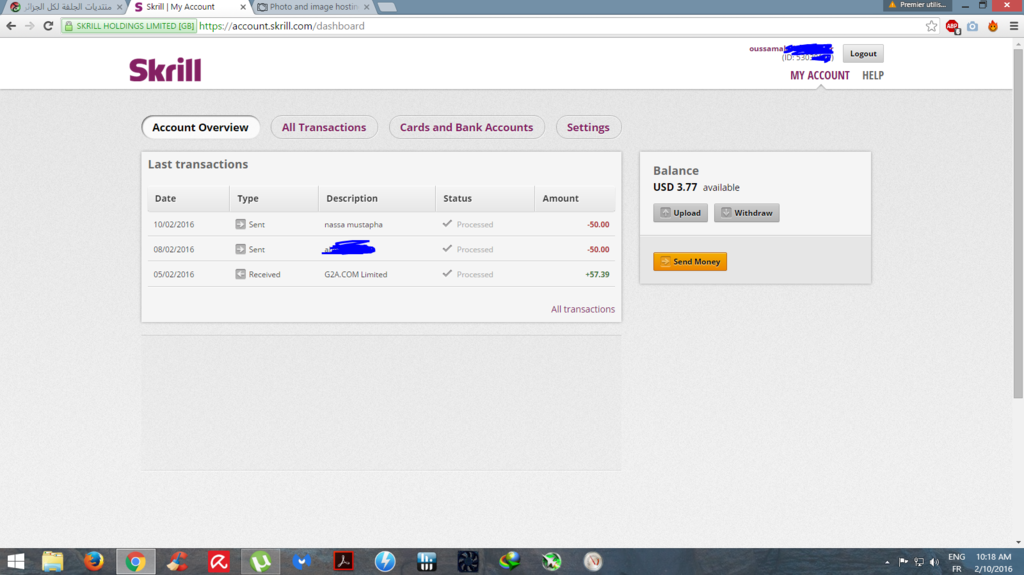The width and height of the screenshot is (1024, 575).
Task: Click the network tray icon
Action: [919, 562]
